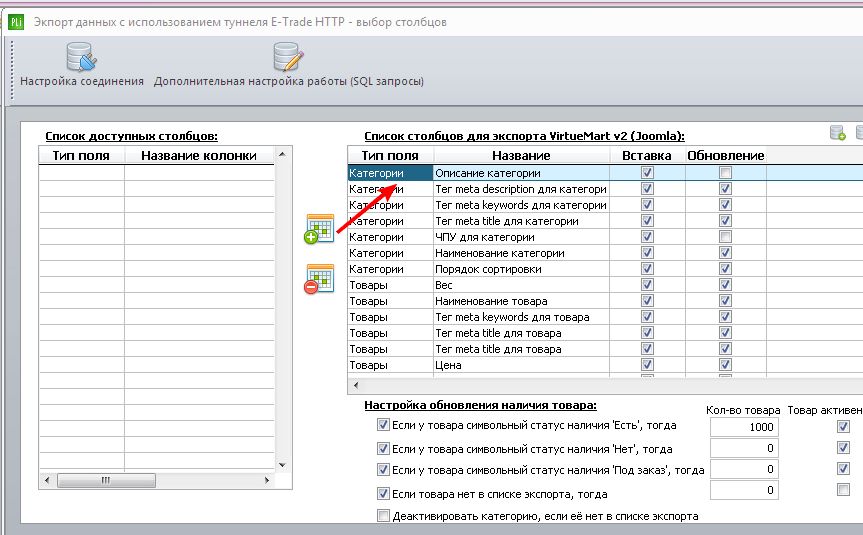Image resolution: width=863 pixels, height=535 pixels.
Task: Click Название колонки column header
Action: click(199, 156)
